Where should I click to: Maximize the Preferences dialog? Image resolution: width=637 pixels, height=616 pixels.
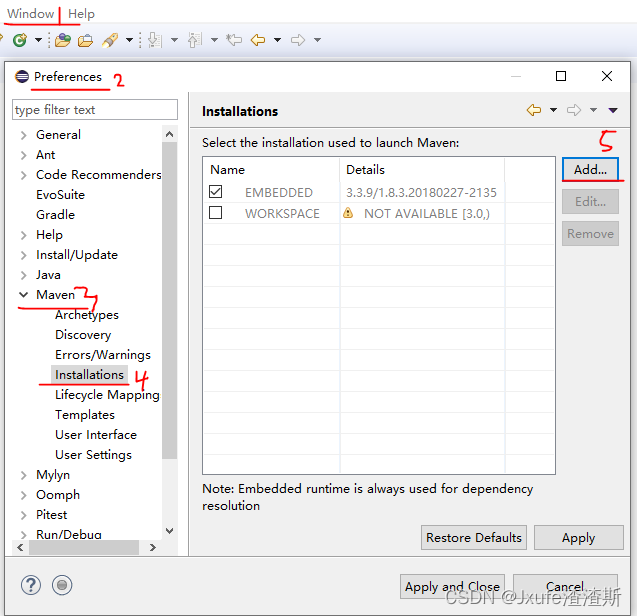tap(561, 76)
